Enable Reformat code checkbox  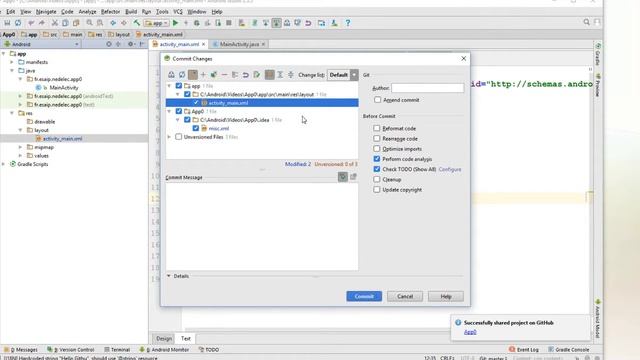377,128
